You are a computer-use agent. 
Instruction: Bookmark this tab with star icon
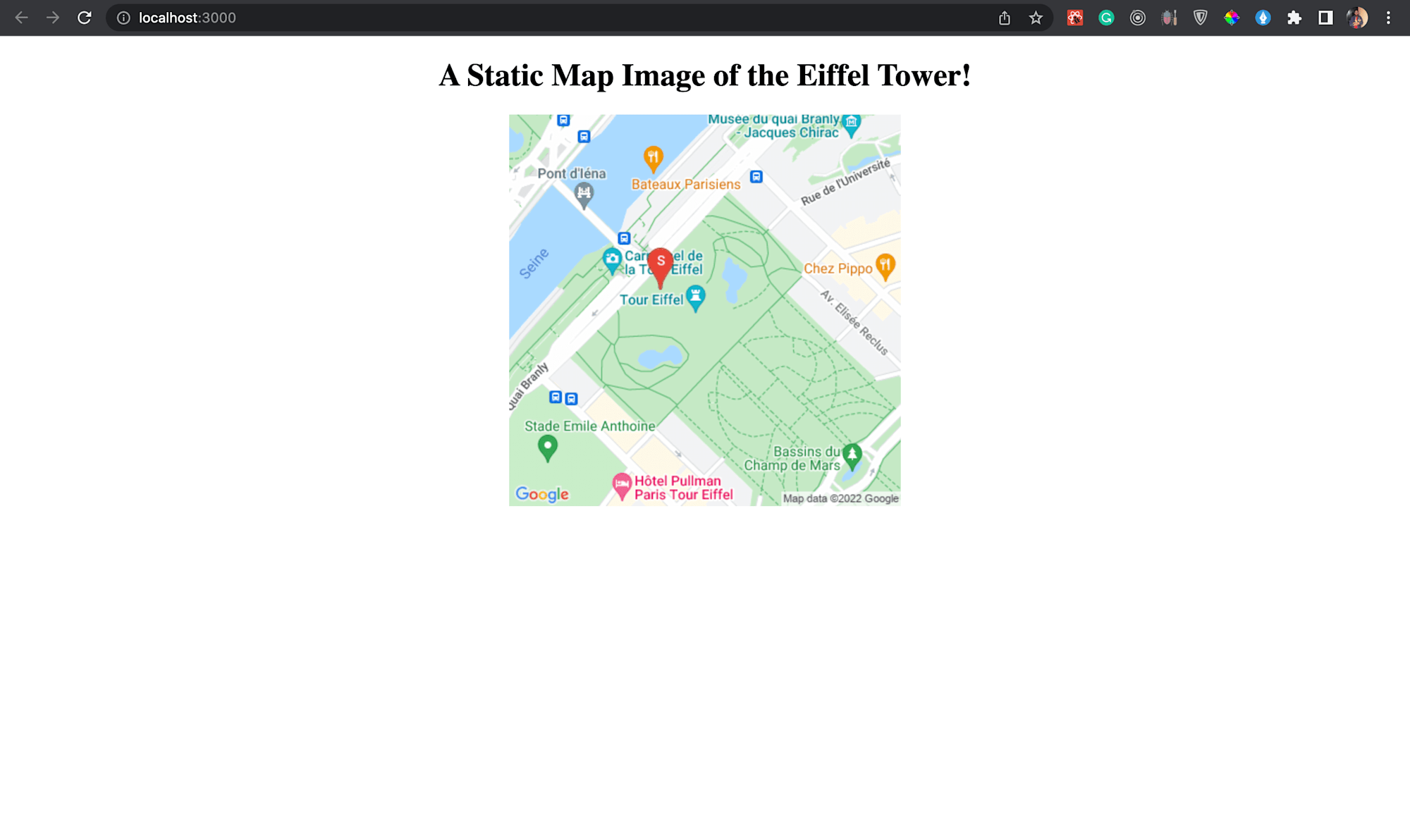pos(1036,18)
